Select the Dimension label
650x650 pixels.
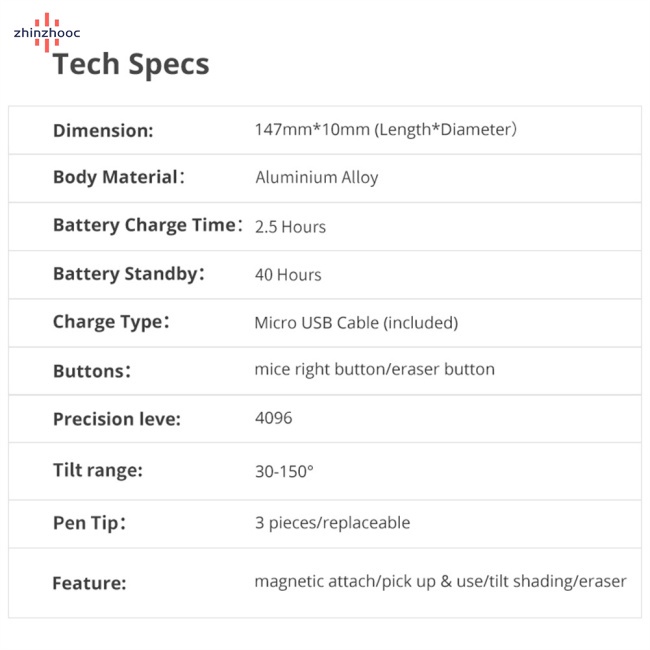point(103,131)
